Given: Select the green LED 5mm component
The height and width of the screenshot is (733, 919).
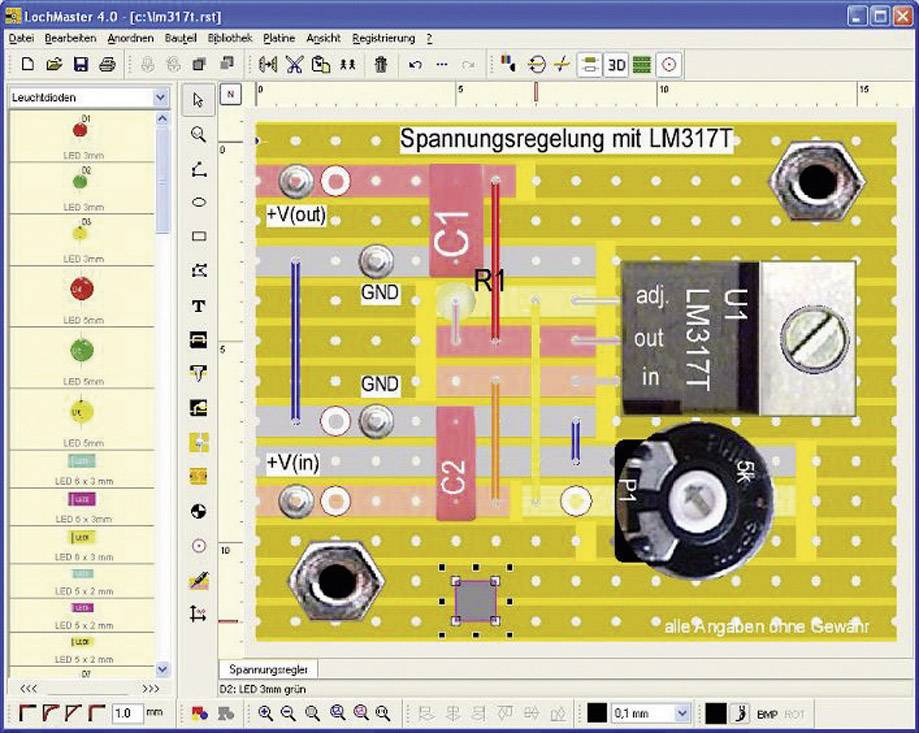Looking at the screenshot, I should 82,357.
